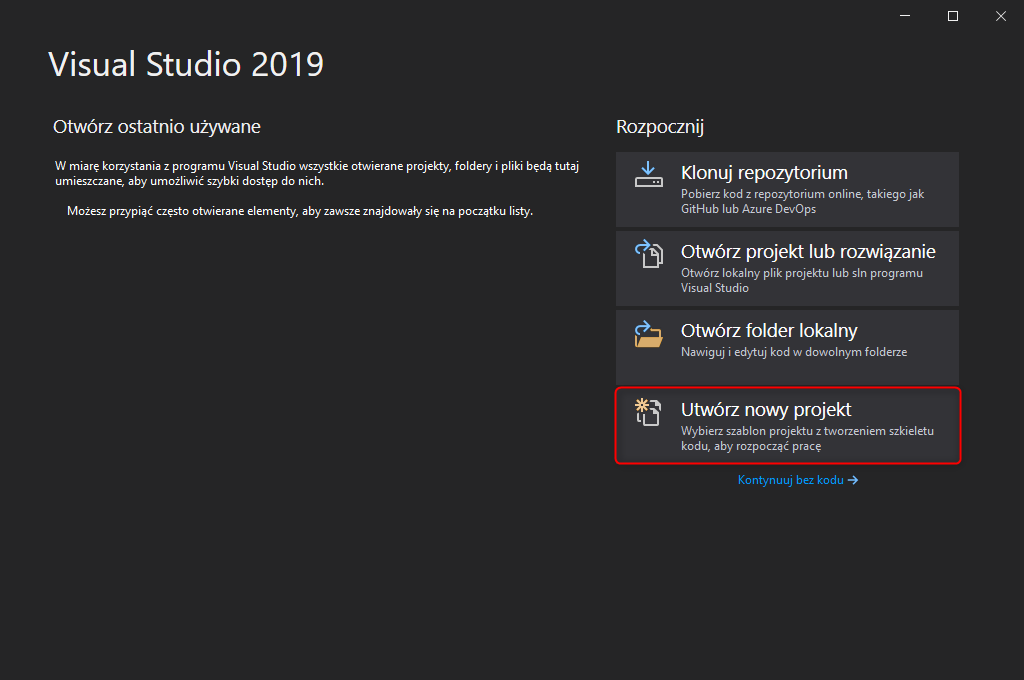Minimize the Visual Studio start window
Image resolution: width=1024 pixels, height=680 pixels.
coord(905,16)
